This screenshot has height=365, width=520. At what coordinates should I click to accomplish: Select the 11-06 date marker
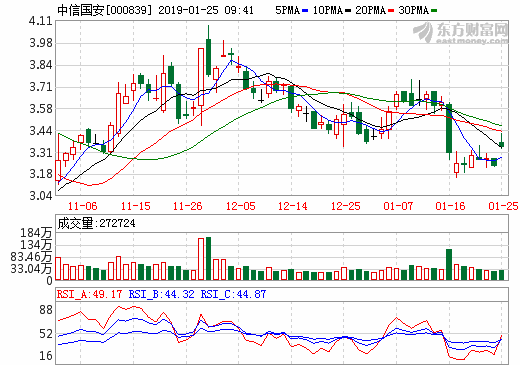click(82, 206)
